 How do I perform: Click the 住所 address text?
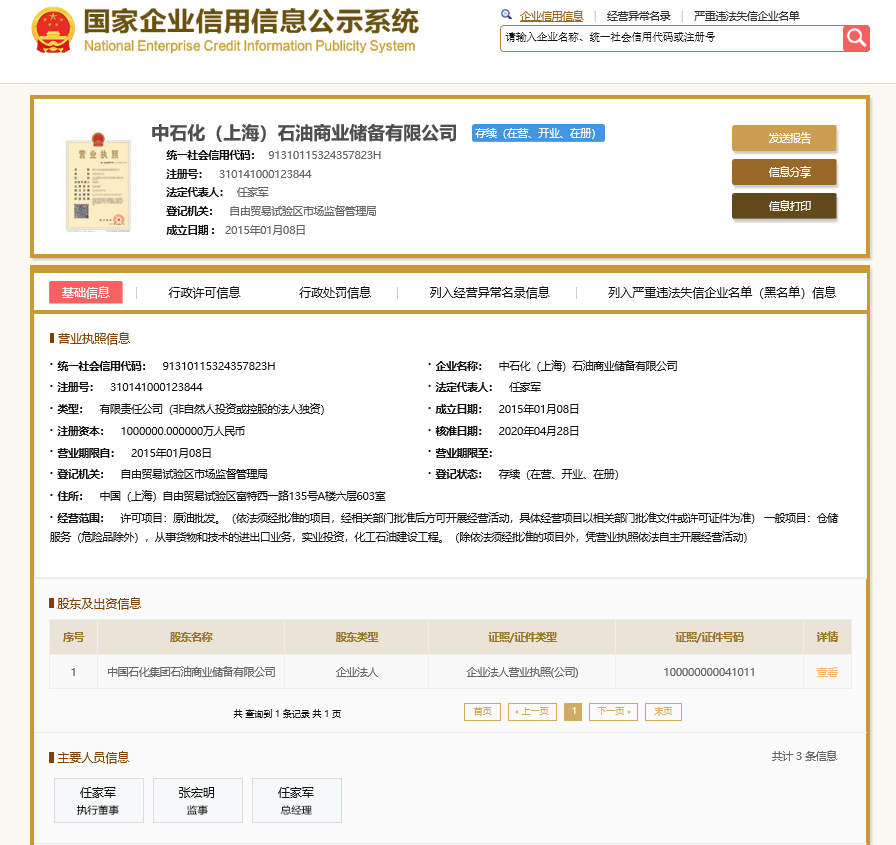(x=243, y=496)
